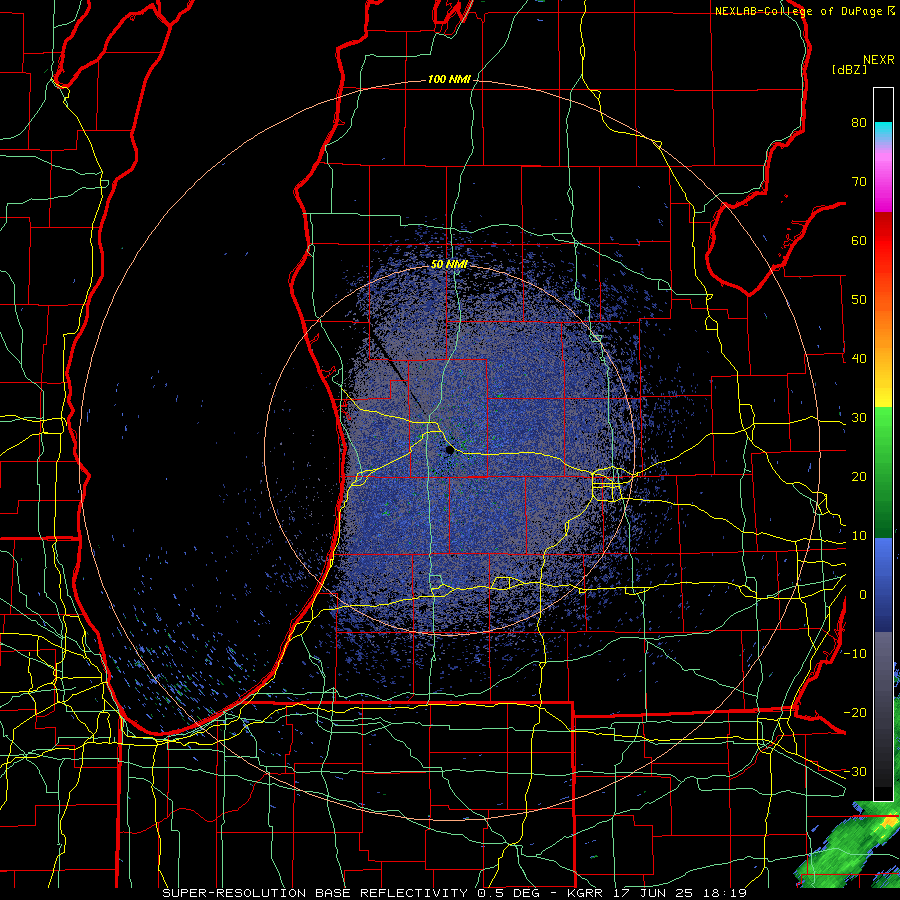
Task: Click the -10 value on dBZ scale
Action: [855, 653]
